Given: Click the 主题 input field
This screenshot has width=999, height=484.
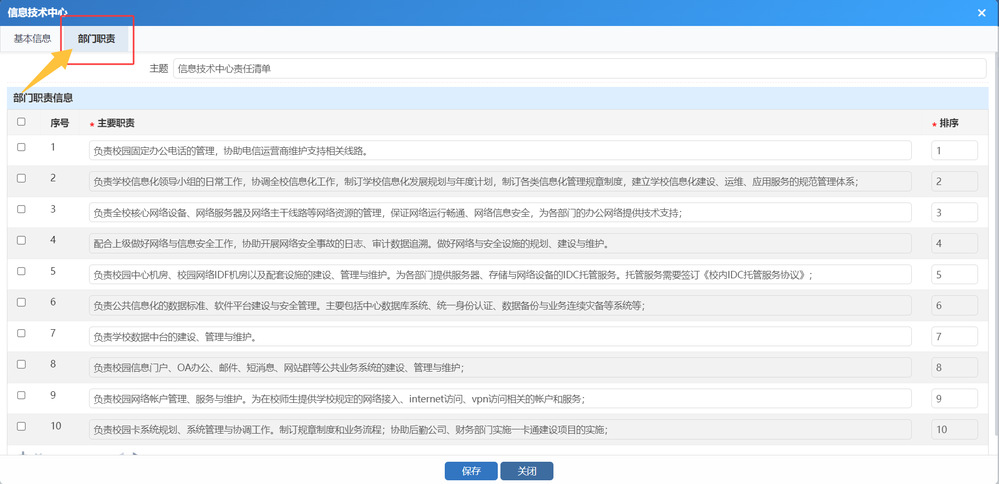Looking at the screenshot, I should pos(579,68).
